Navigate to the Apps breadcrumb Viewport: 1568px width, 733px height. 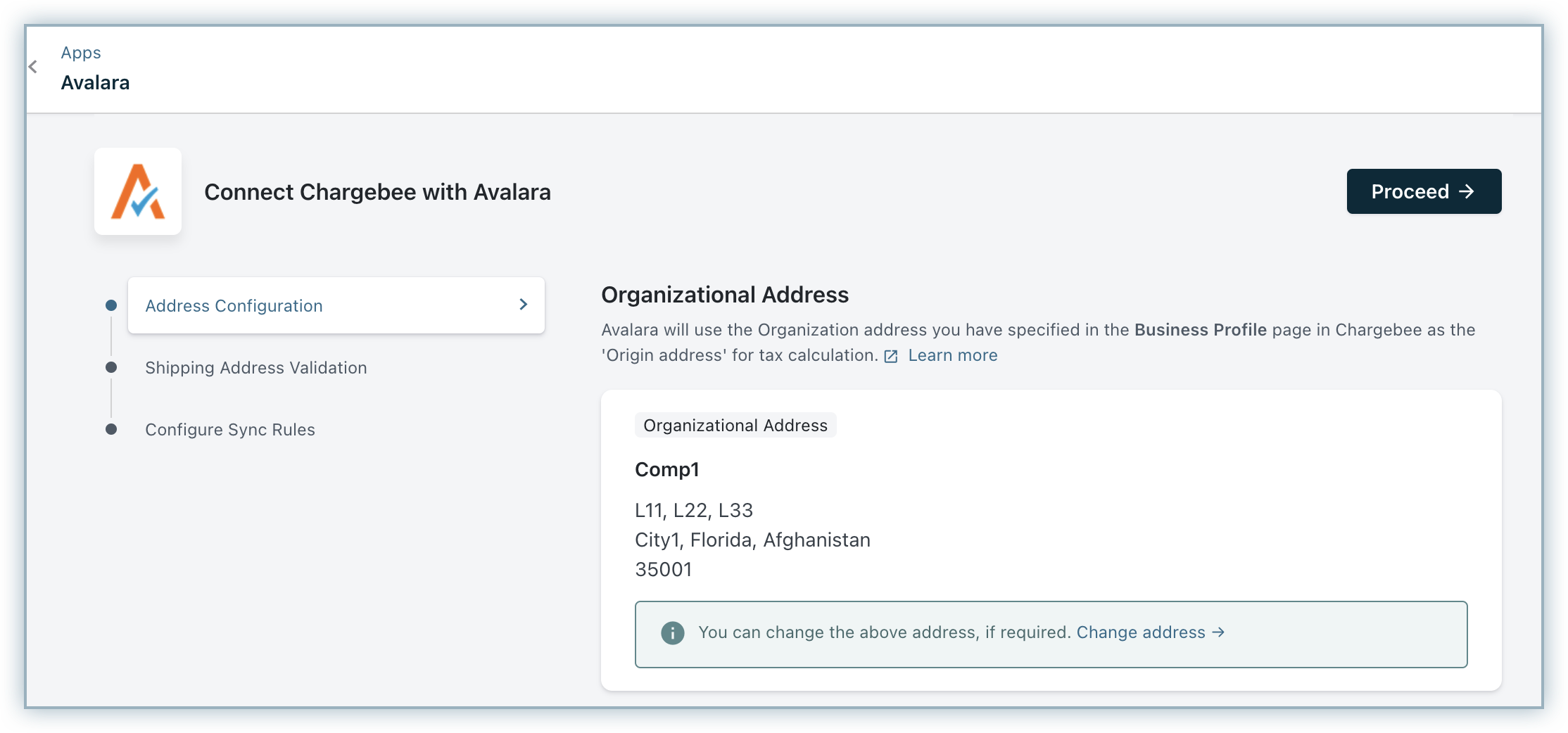(x=81, y=53)
